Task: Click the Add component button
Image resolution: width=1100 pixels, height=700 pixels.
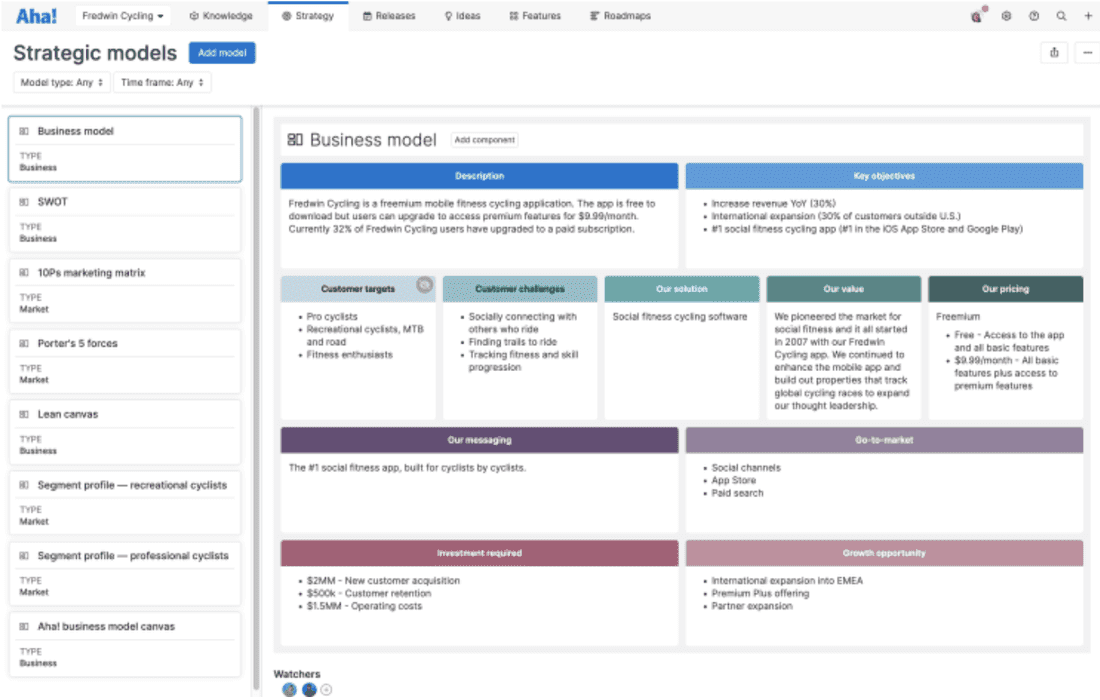Action: 484,140
